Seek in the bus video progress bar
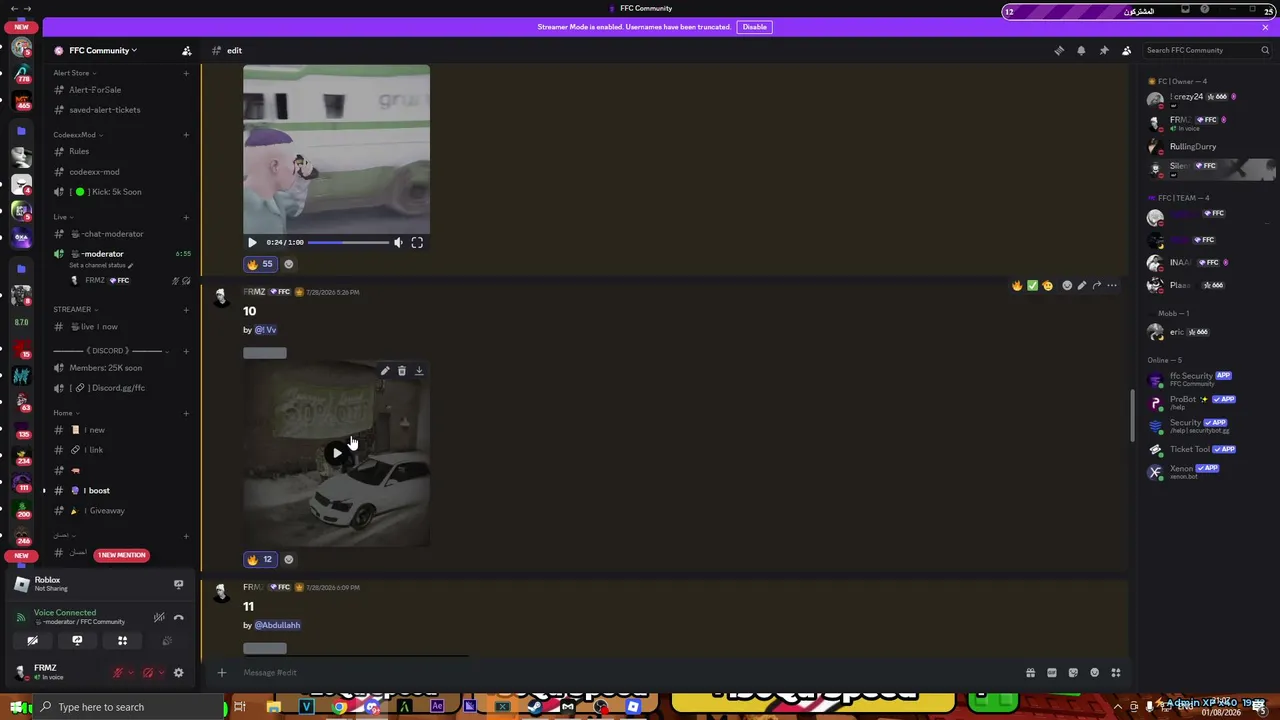The width and height of the screenshot is (1280, 720). click(348, 242)
